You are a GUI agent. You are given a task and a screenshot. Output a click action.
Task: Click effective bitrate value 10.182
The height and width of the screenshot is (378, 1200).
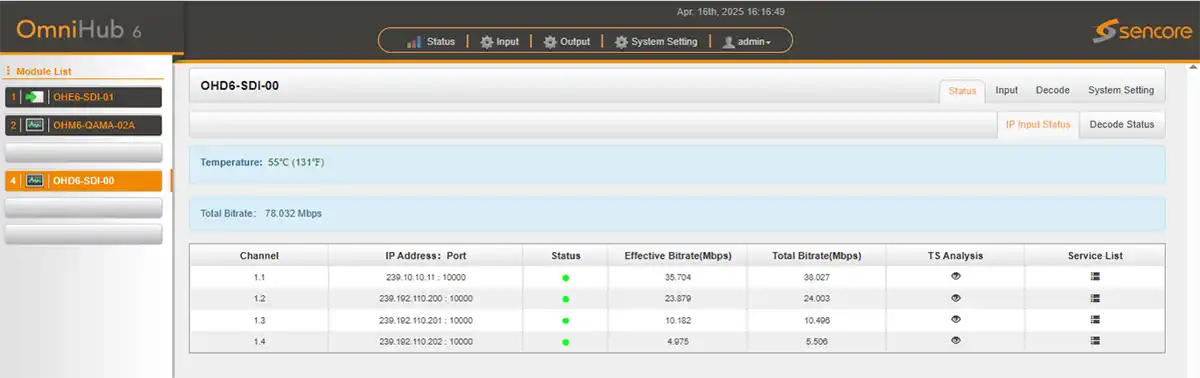678,320
